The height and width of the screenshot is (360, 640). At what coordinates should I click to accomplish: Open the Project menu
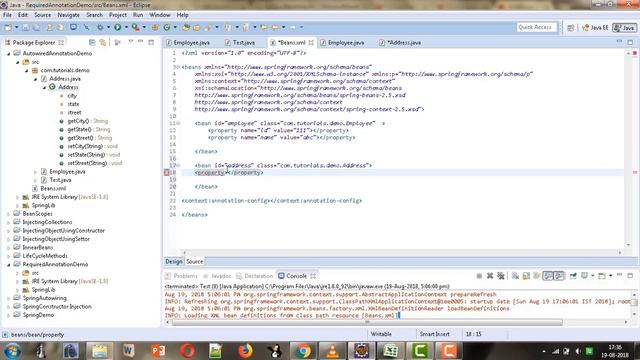118,15
